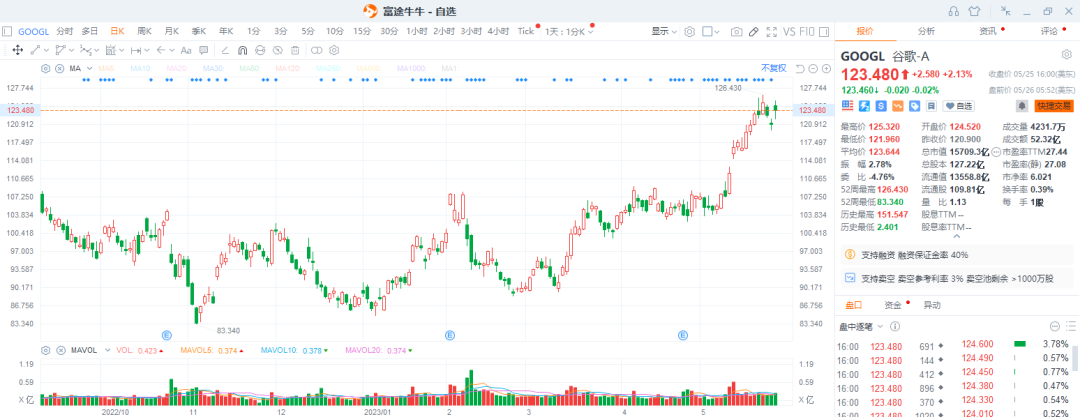
Task: Select the crosshair move cursor tool
Action: point(17,50)
